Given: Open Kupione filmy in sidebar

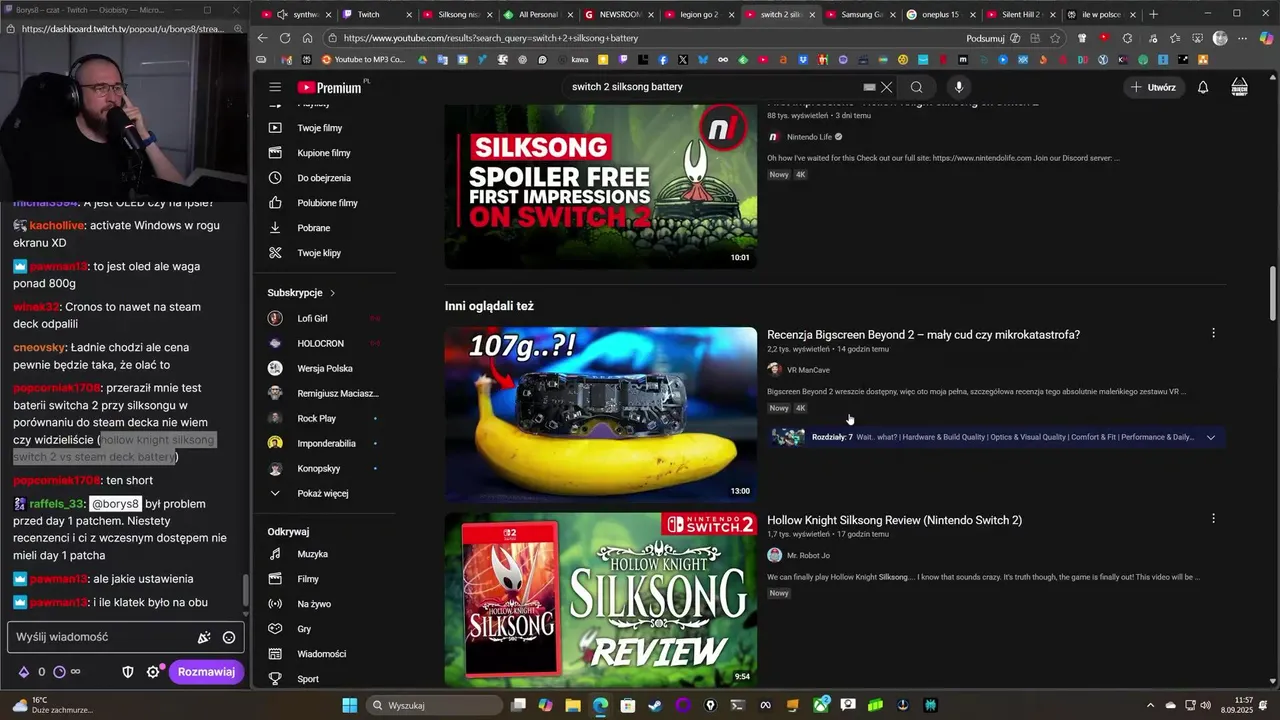Looking at the screenshot, I should click(323, 153).
